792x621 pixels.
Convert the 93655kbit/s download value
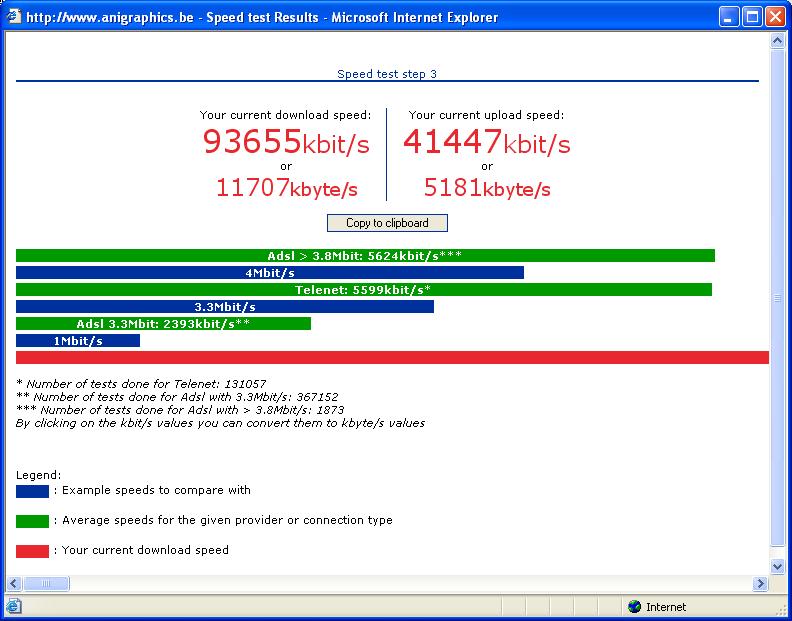click(x=286, y=142)
